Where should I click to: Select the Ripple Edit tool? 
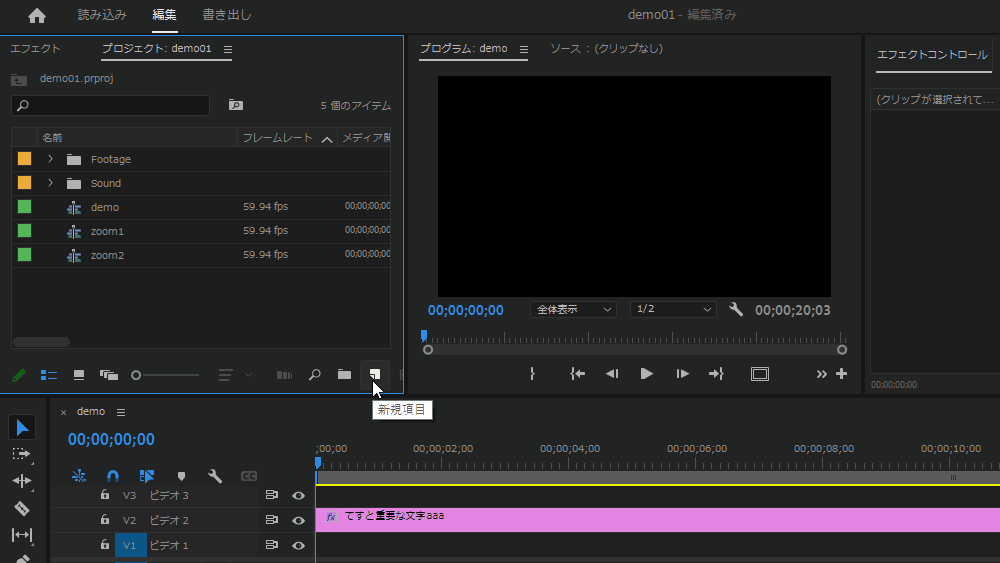click(22, 481)
